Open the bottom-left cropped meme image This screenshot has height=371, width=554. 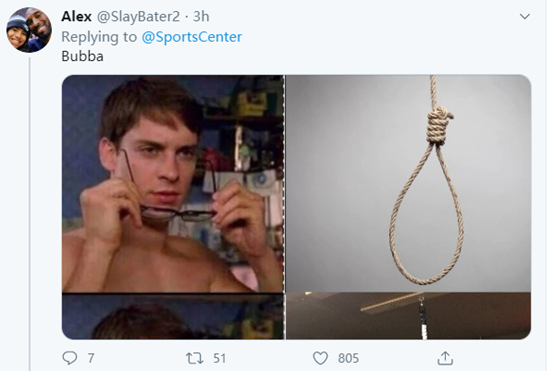point(173,317)
